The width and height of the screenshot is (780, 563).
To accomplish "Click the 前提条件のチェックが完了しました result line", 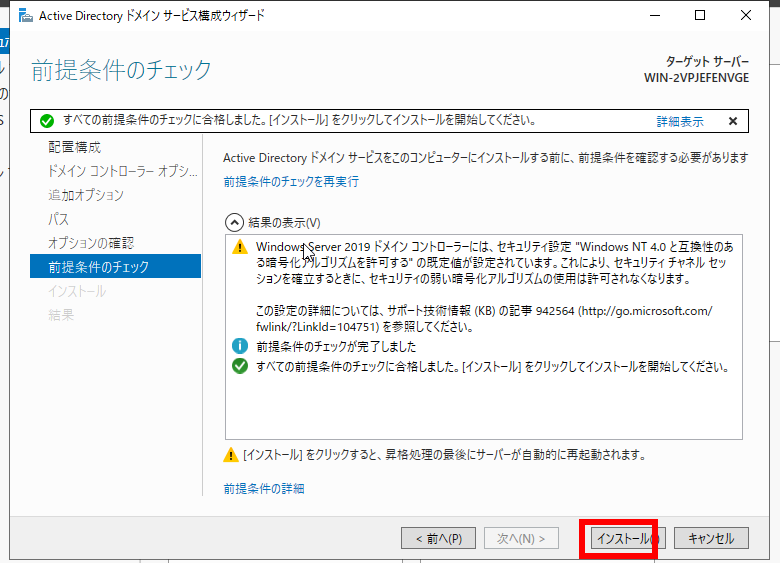I will coord(336,346).
